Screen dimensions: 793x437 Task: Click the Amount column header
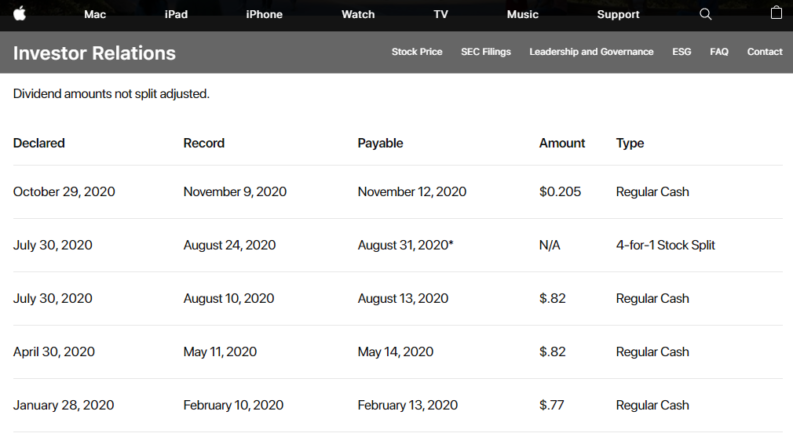[562, 143]
